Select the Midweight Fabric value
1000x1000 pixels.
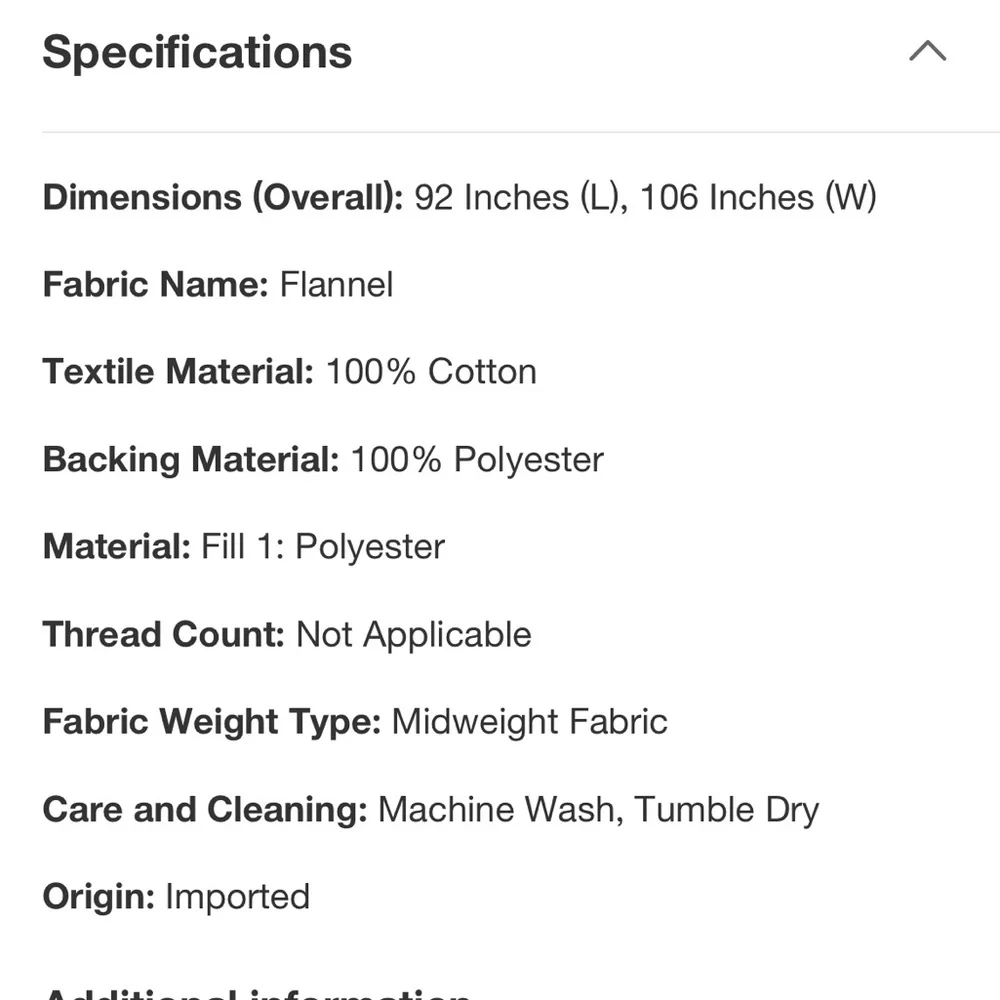[529, 723]
